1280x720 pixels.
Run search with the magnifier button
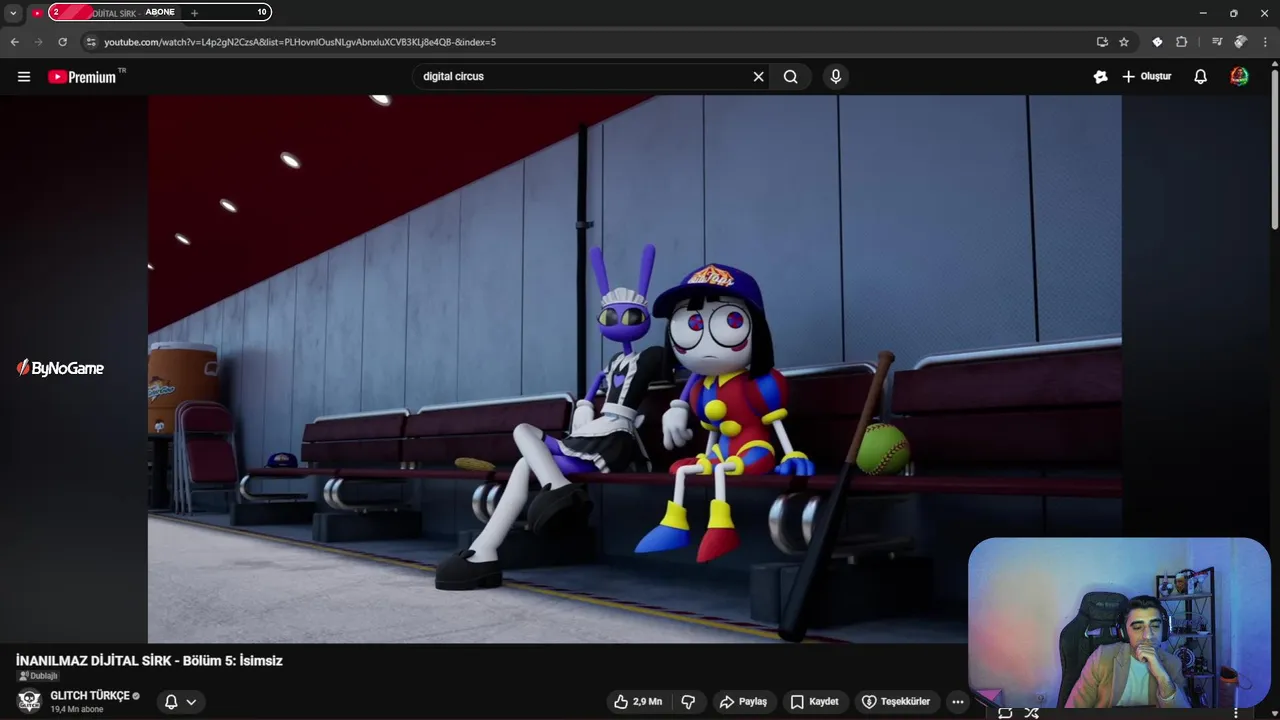coord(791,77)
